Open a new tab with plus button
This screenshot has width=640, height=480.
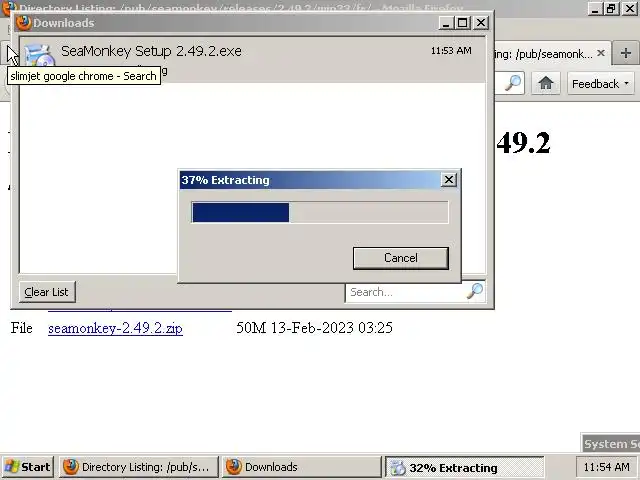625,53
